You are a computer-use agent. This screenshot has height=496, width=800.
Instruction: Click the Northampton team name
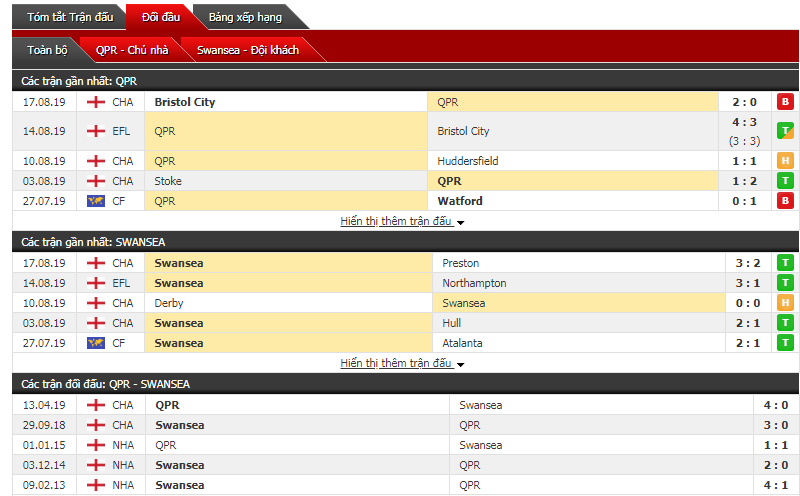[474, 283]
